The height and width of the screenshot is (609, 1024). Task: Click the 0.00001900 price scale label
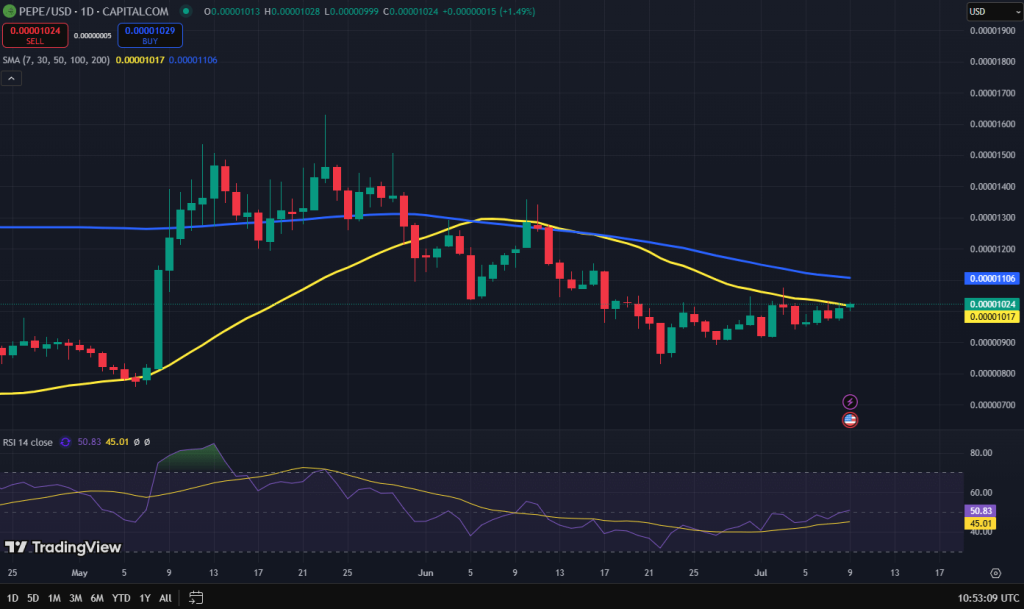(x=992, y=31)
